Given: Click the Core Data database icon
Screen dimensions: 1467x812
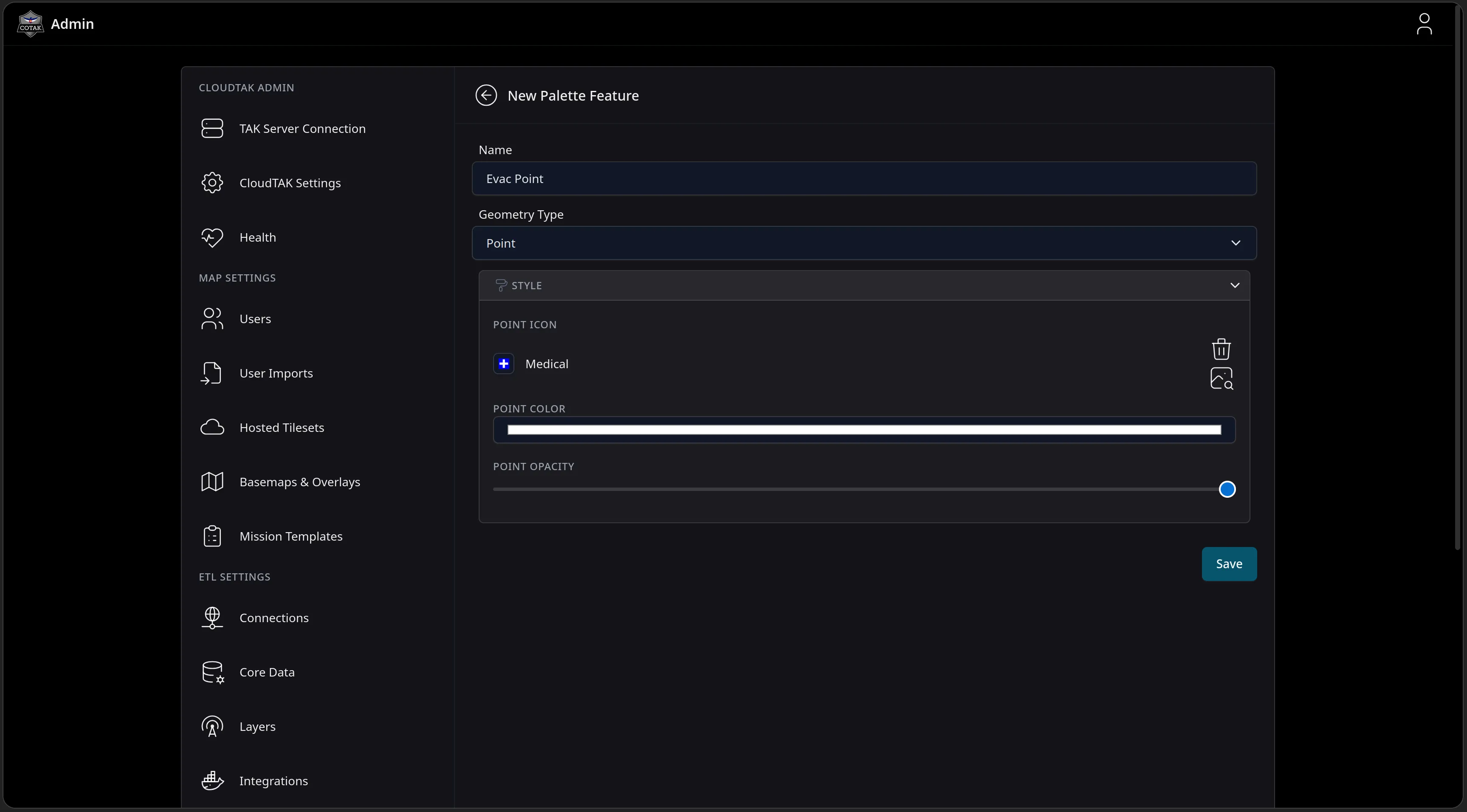Looking at the screenshot, I should (213, 672).
